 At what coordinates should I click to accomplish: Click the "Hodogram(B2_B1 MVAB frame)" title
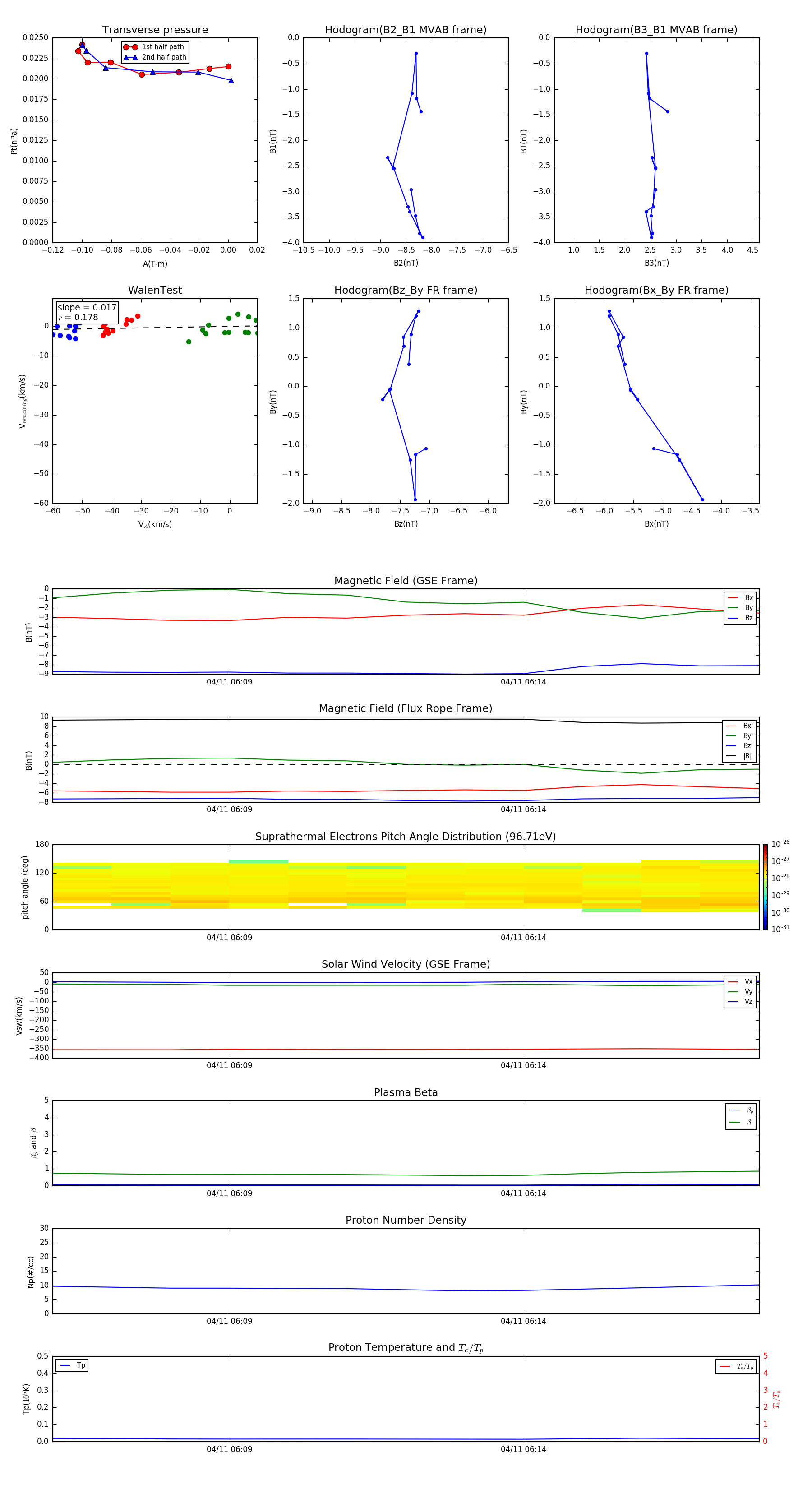click(x=405, y=30)
